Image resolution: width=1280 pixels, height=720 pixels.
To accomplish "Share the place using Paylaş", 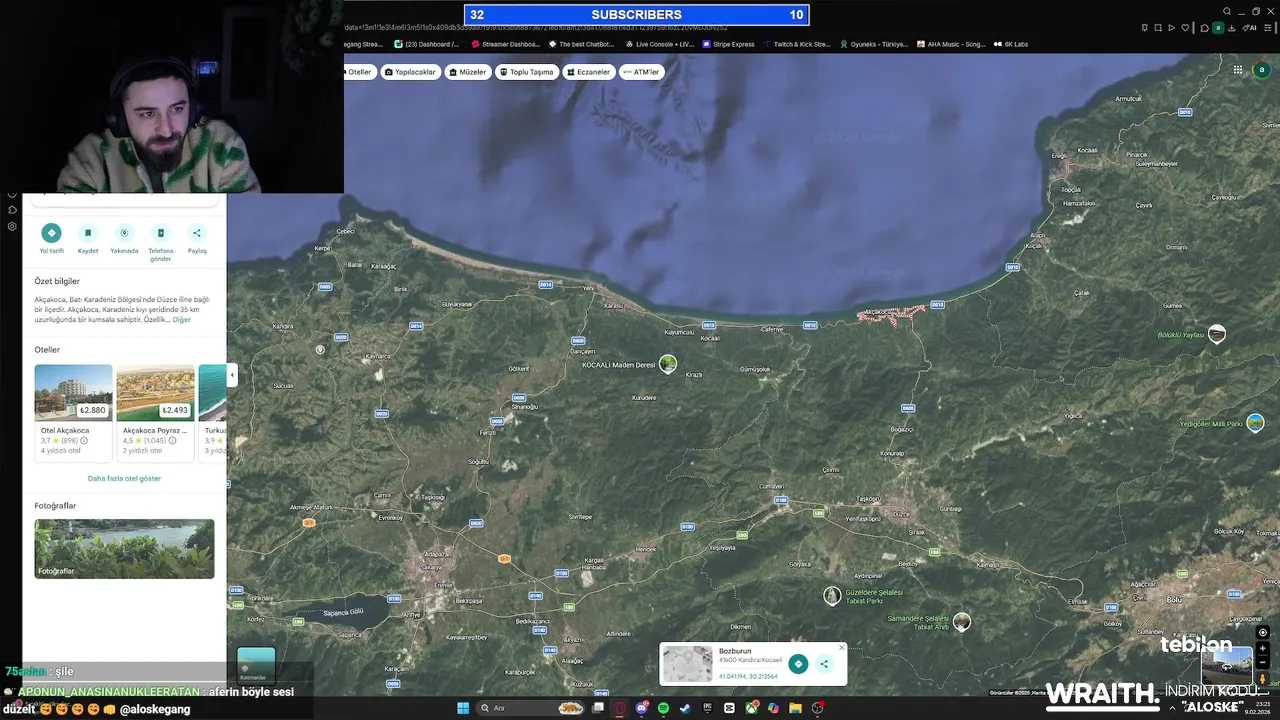I will tap(197, 233).
